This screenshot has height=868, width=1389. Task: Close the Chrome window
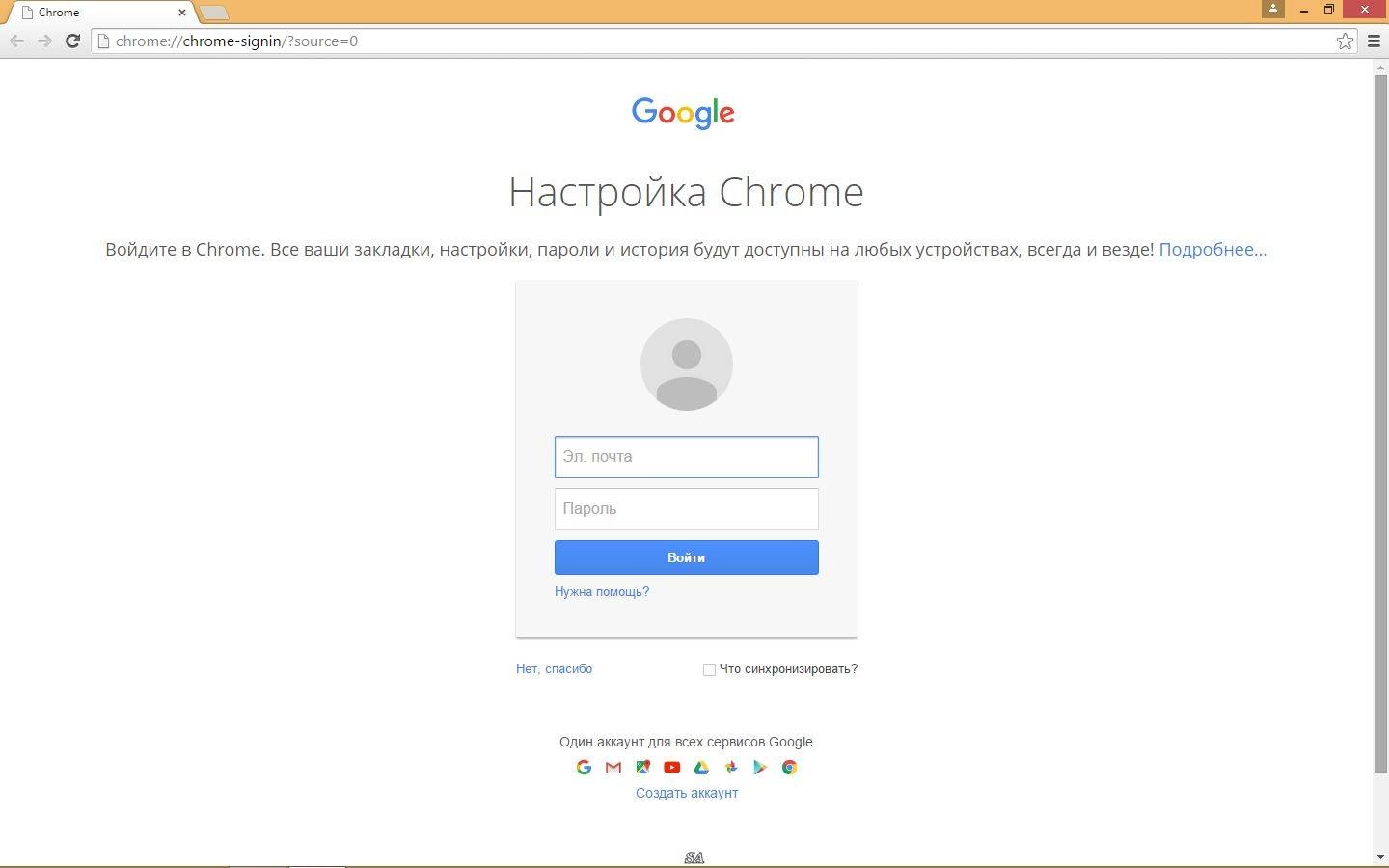(1365, 9)
